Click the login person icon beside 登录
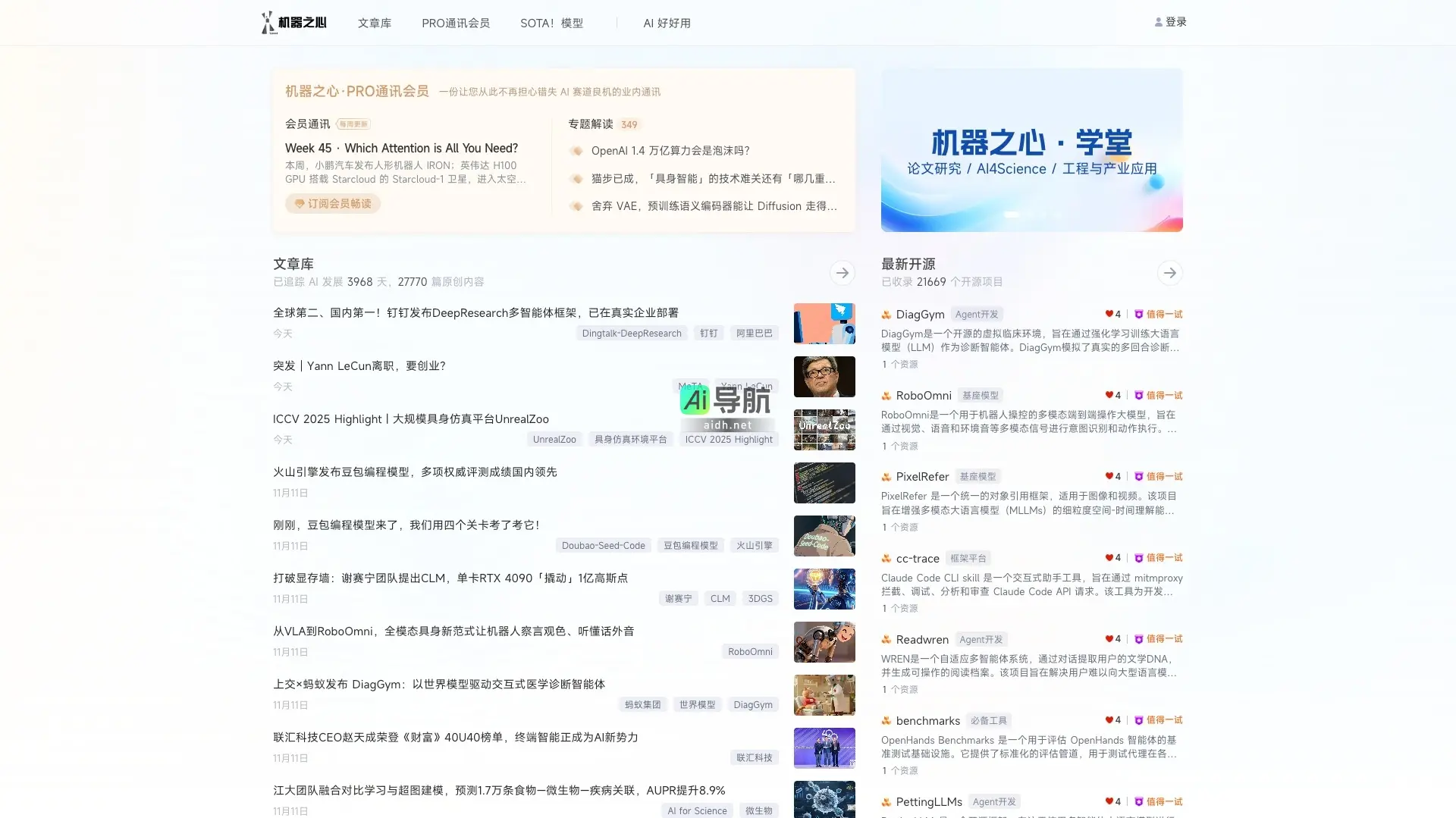 pyautogui.click(x=1159, y=21)
